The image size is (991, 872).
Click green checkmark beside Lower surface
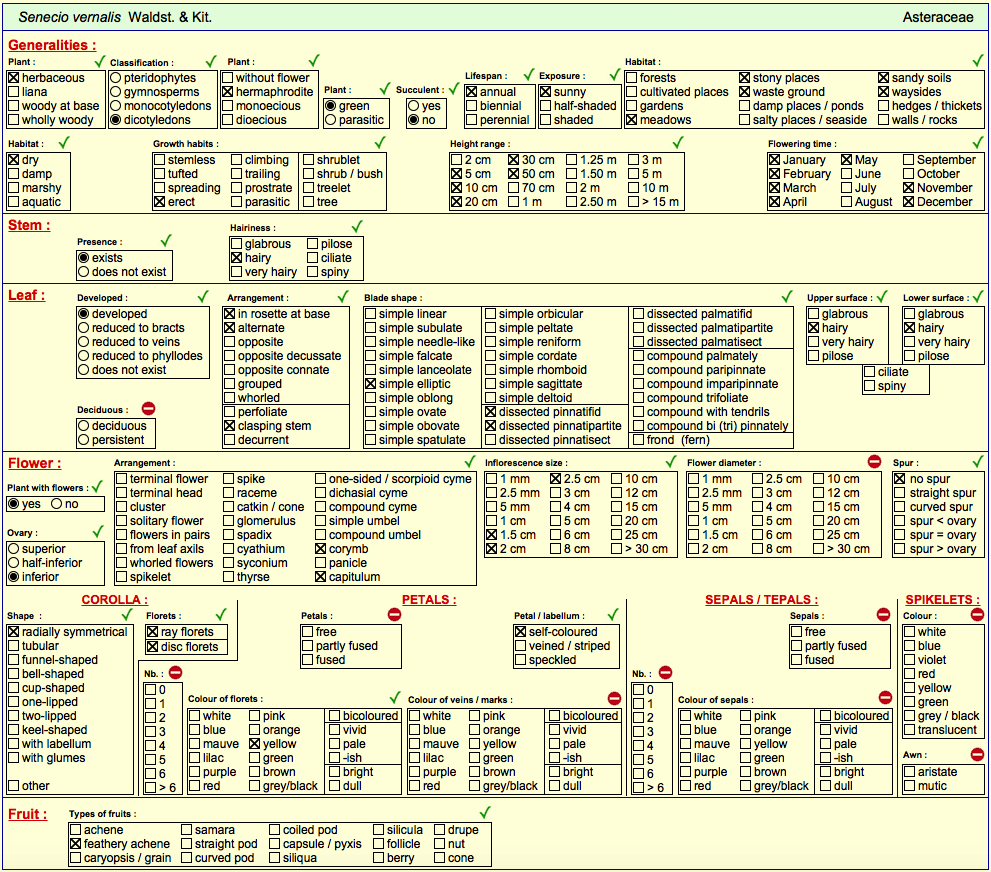(x=978, y=296)
